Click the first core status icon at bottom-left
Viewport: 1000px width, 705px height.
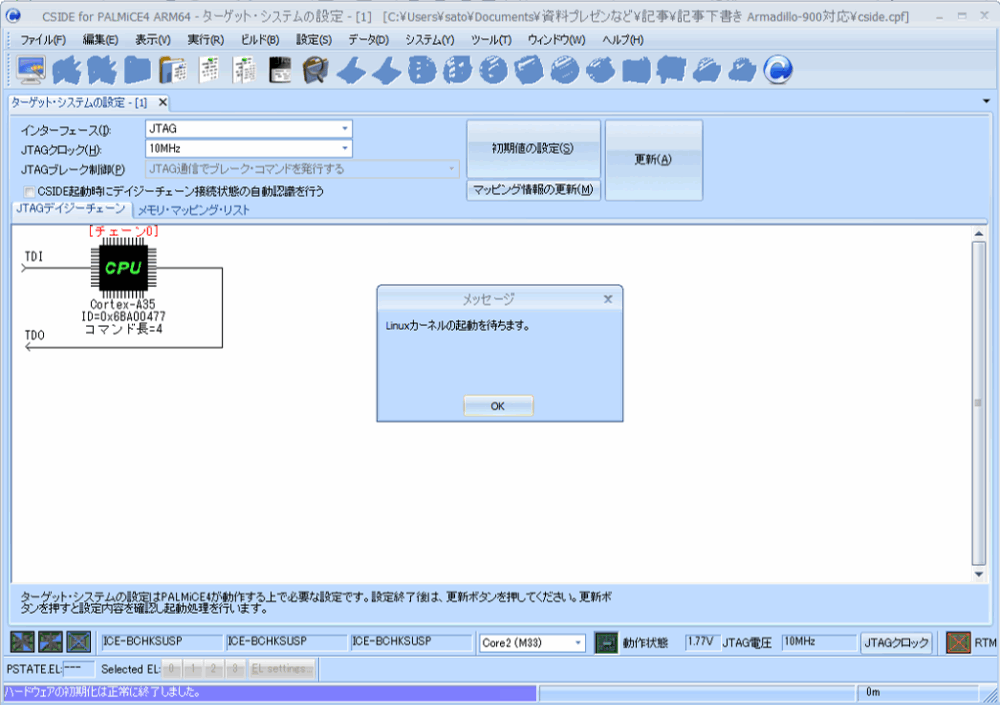click(x=22, y=643)
